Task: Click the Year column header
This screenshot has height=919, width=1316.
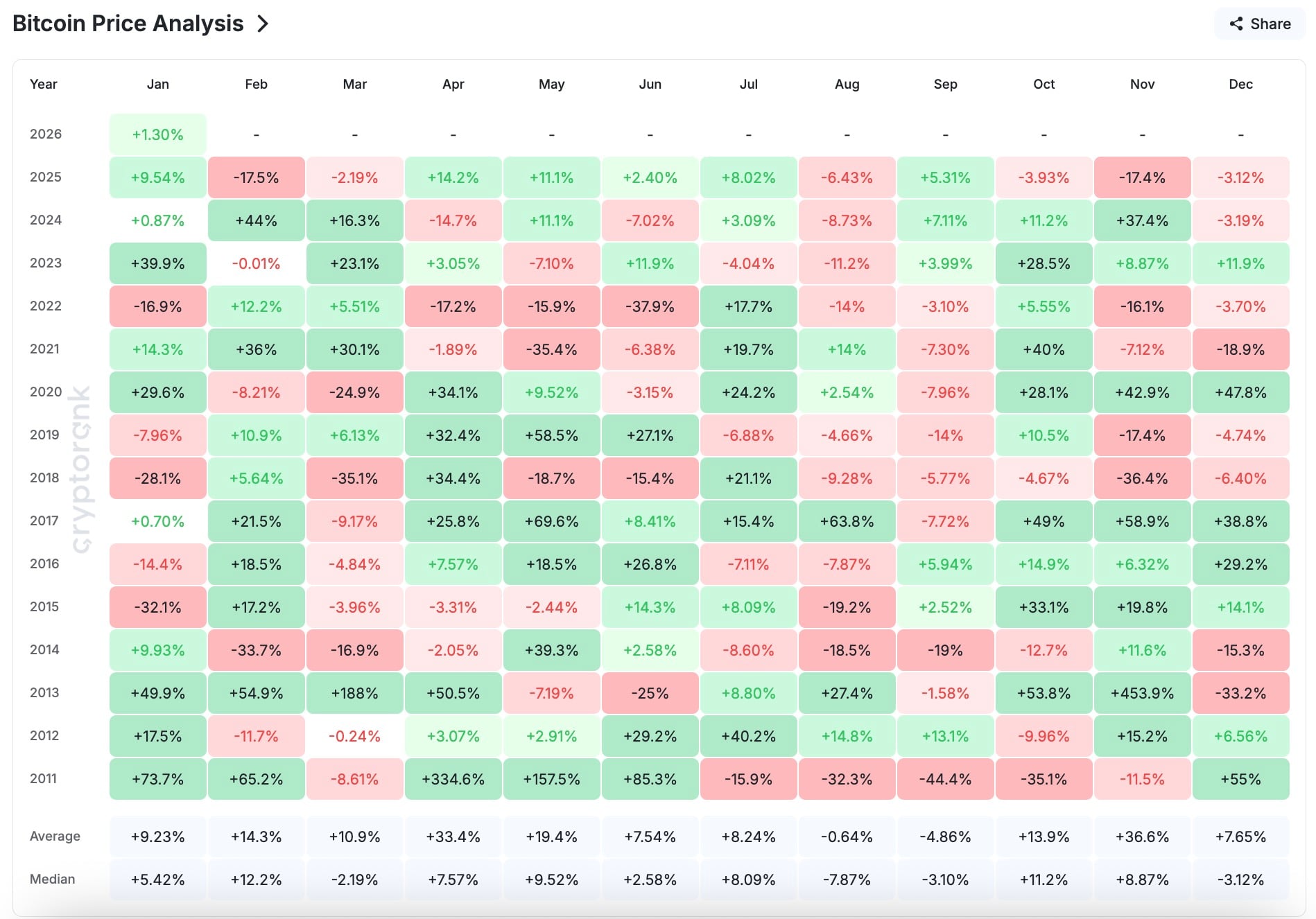Action: [x=44, y=85]
